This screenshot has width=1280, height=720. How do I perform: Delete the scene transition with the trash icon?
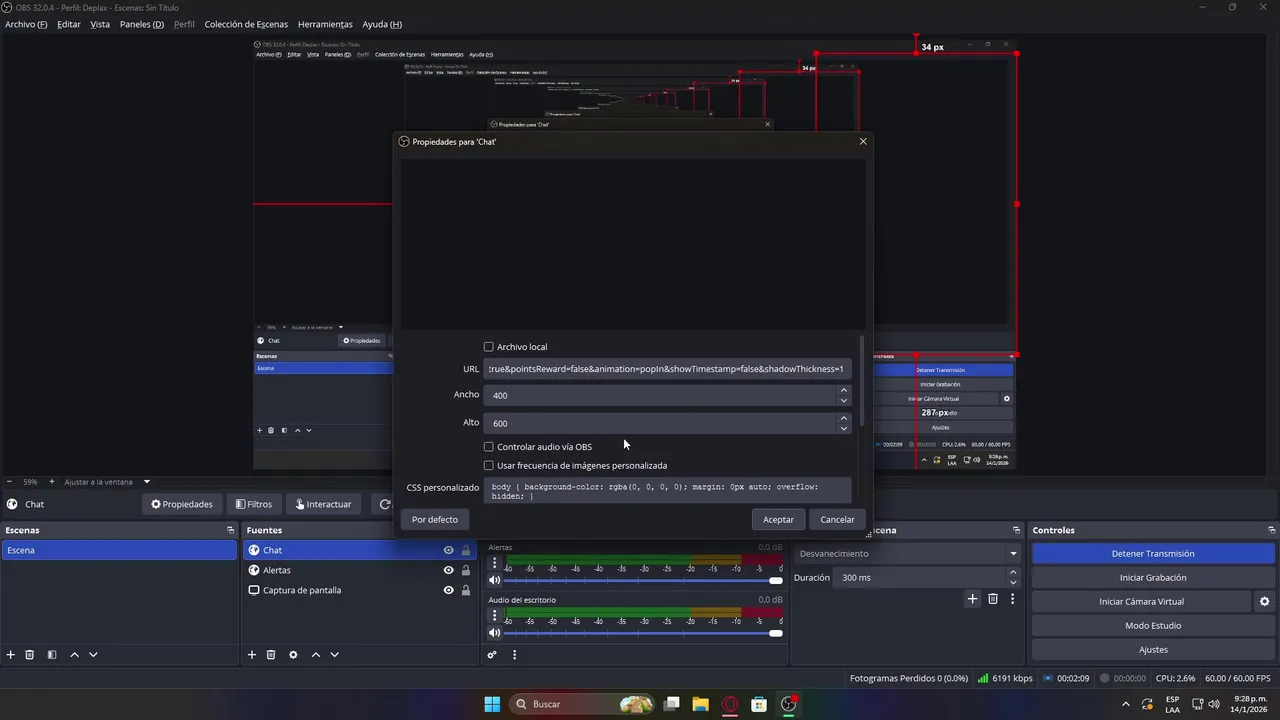pos(993,599)
